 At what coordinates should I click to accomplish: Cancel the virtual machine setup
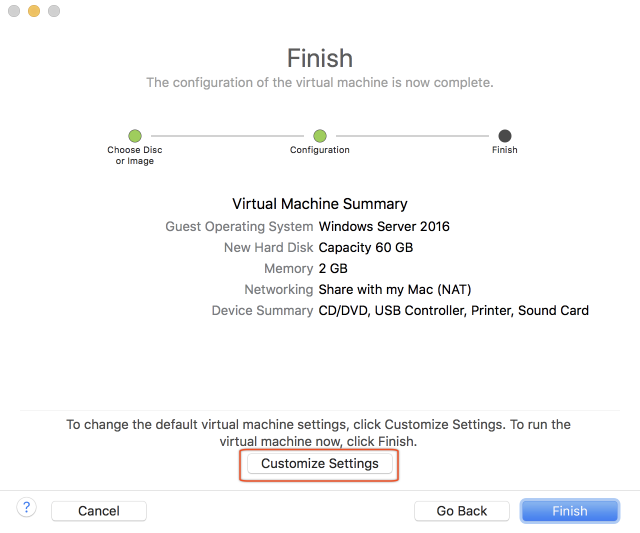pyautogui.click(x=99, y=511)
